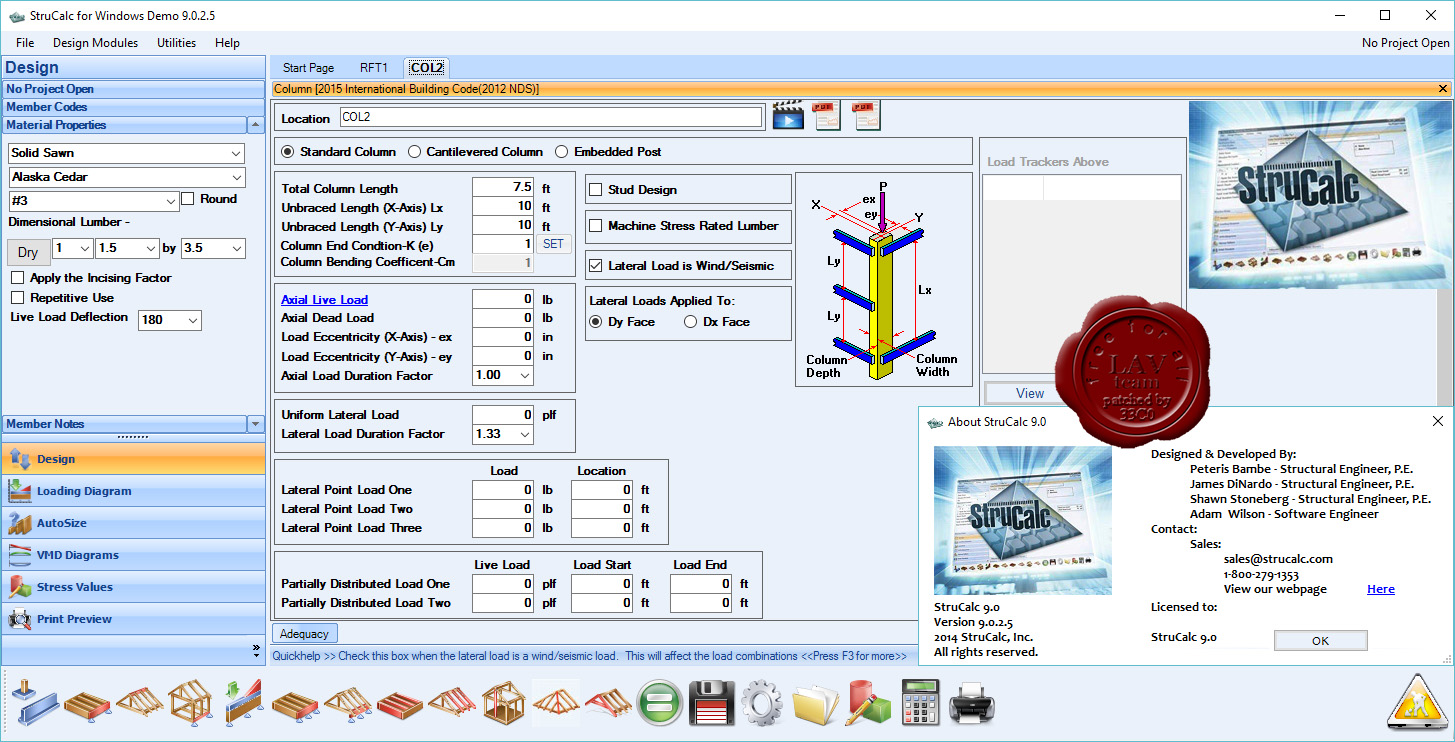Viewport: 1455px width, 742px height.
Task: Open VMD Diagrams in the left panel
Action: click(133, 555)
